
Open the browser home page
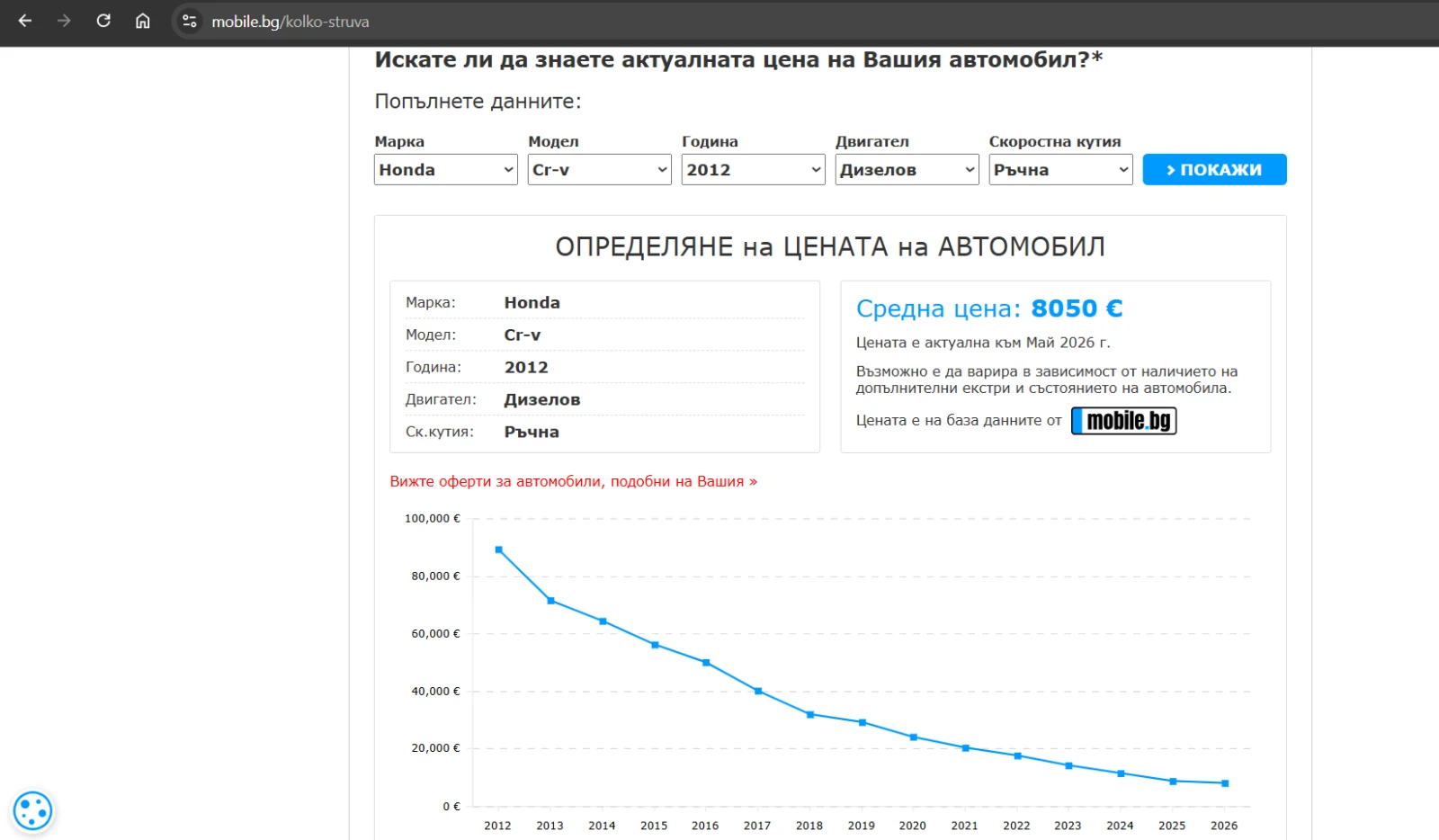click(x=143, y=21)
